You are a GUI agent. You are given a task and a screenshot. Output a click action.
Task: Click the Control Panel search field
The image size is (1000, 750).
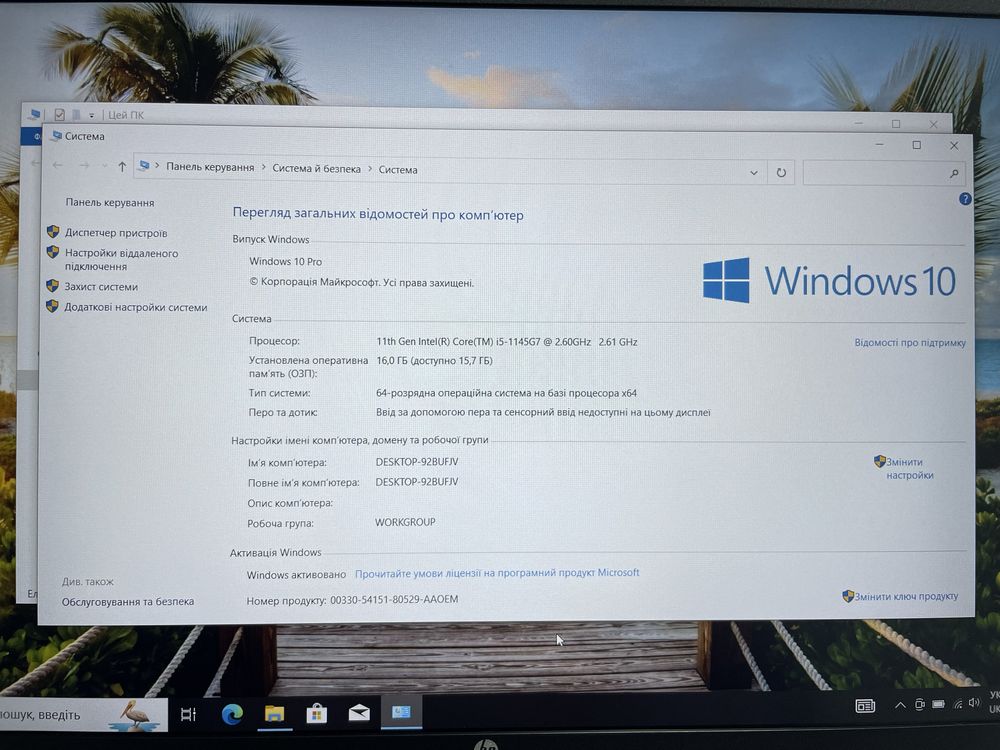point(883,173)
